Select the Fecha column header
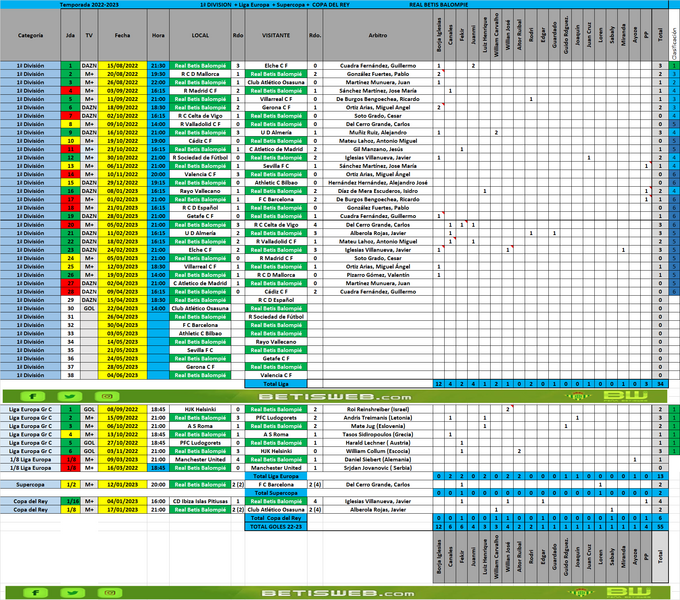 [x=122, y=35]
